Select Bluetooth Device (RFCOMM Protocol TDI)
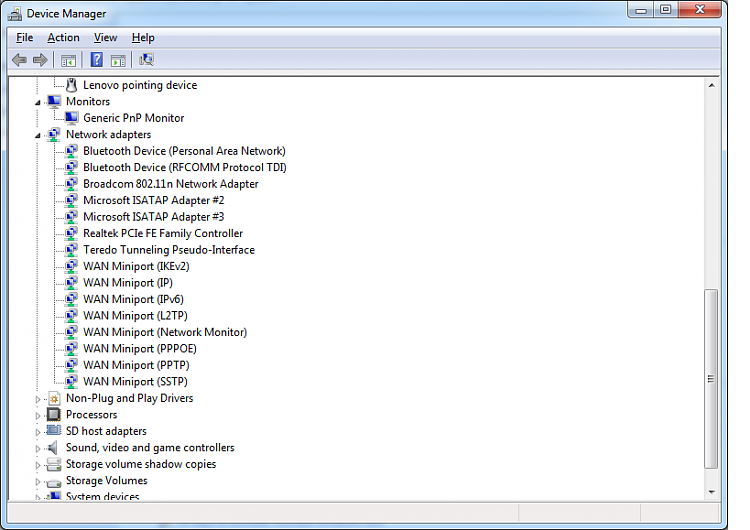This screenshot has width=750, height=530. point(185,167)
